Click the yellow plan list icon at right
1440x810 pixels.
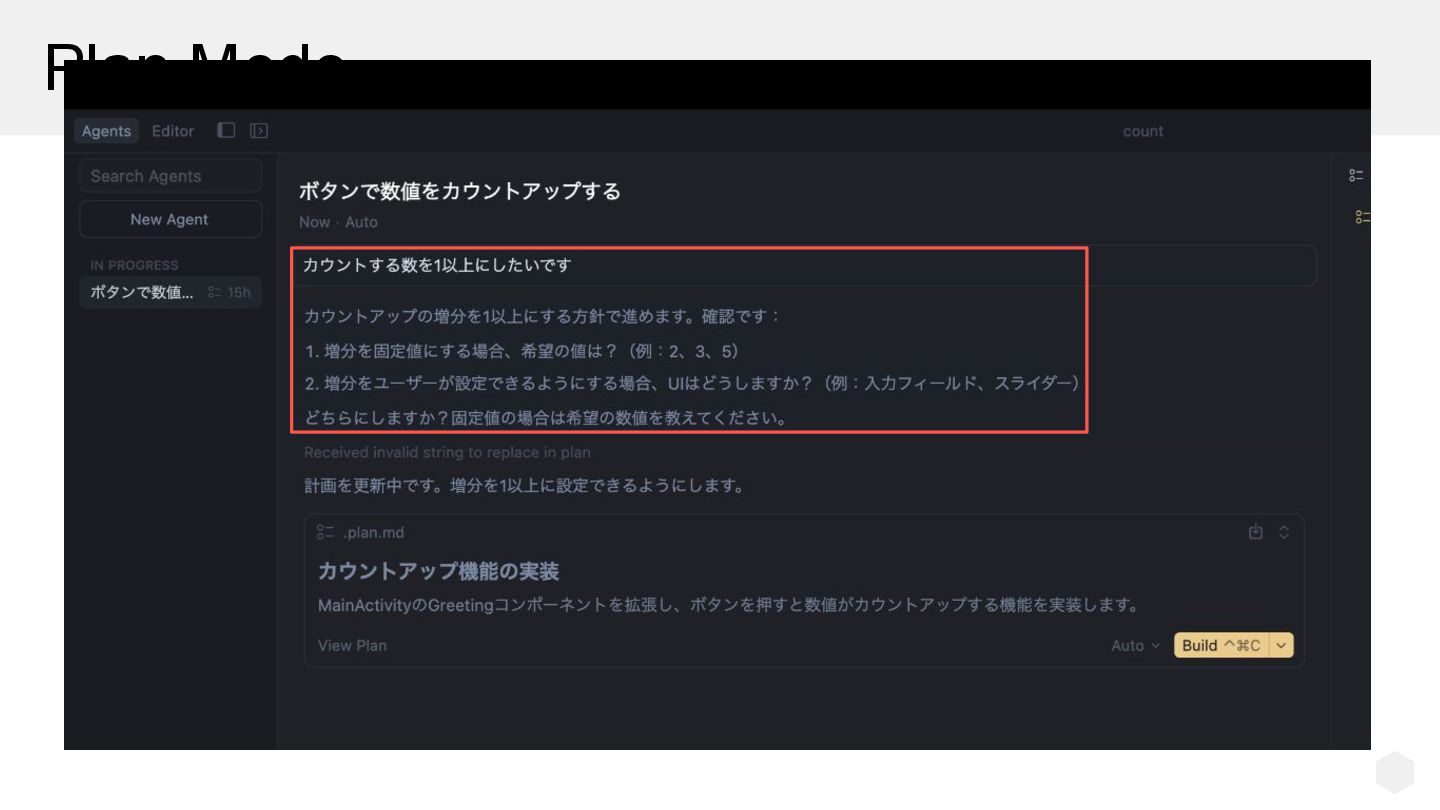pos(1362,217)
